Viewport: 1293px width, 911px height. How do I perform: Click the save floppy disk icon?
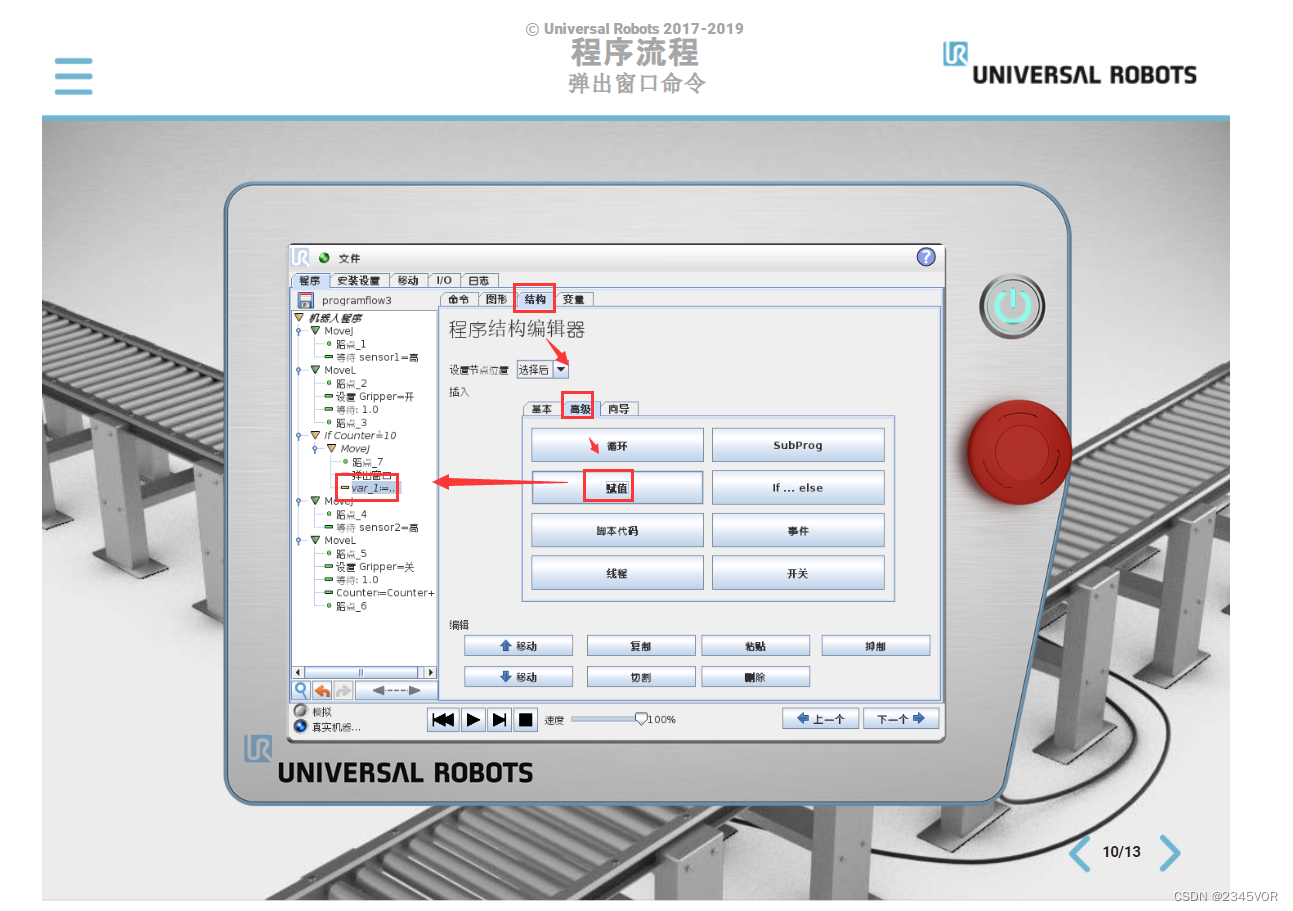(x=305, y=299)
